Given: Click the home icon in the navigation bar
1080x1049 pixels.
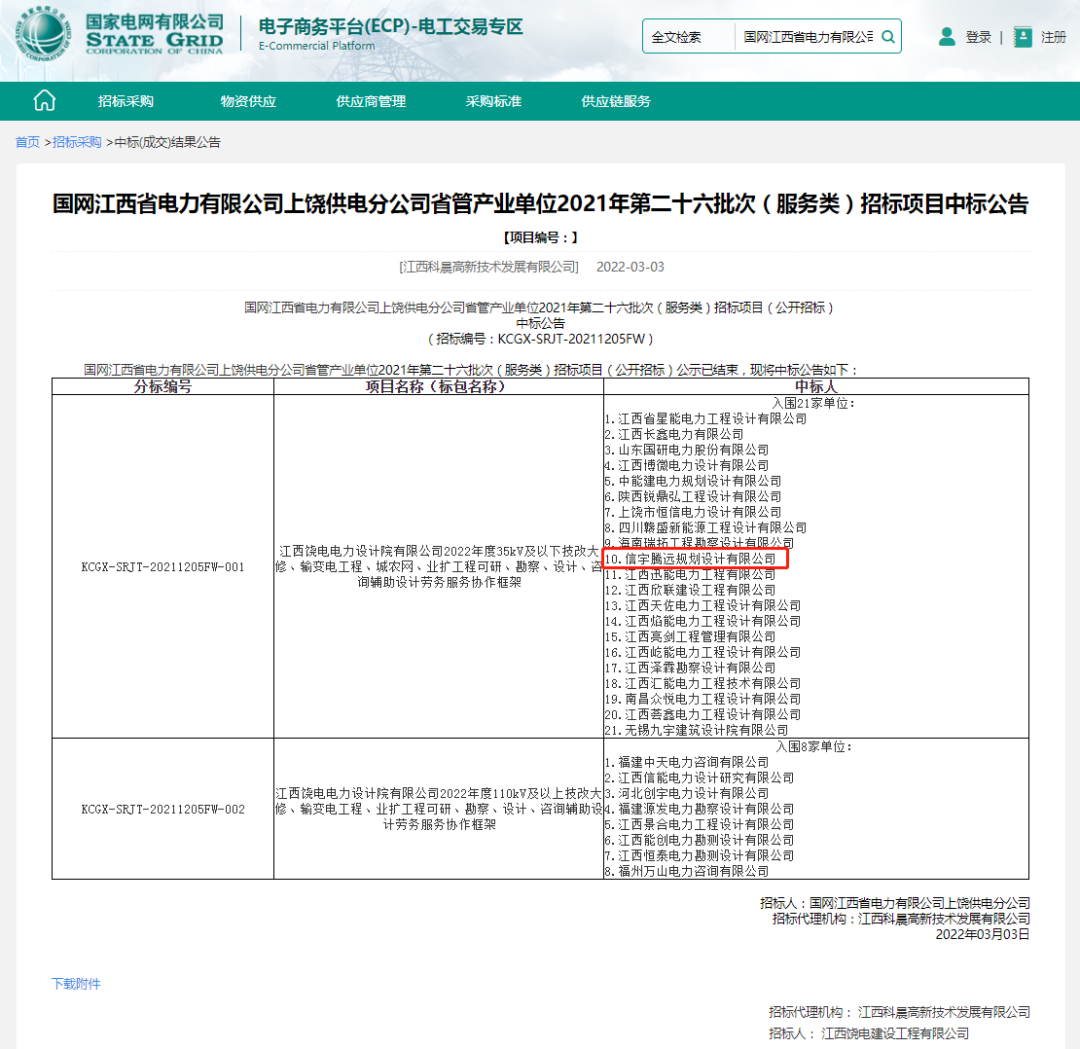Looking at the screenshot, I should pyautogui.click(x=44, y=101).
